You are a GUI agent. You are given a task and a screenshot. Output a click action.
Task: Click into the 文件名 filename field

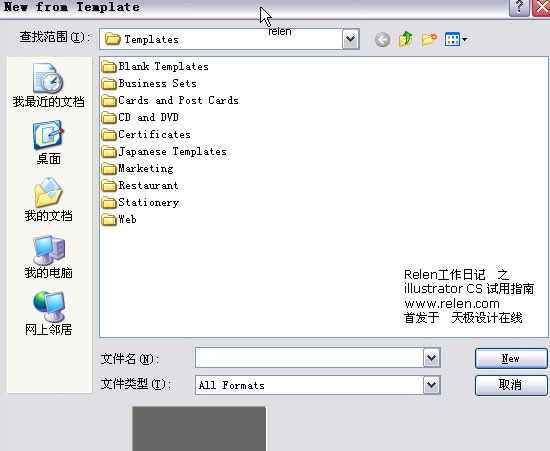[309, 358]
